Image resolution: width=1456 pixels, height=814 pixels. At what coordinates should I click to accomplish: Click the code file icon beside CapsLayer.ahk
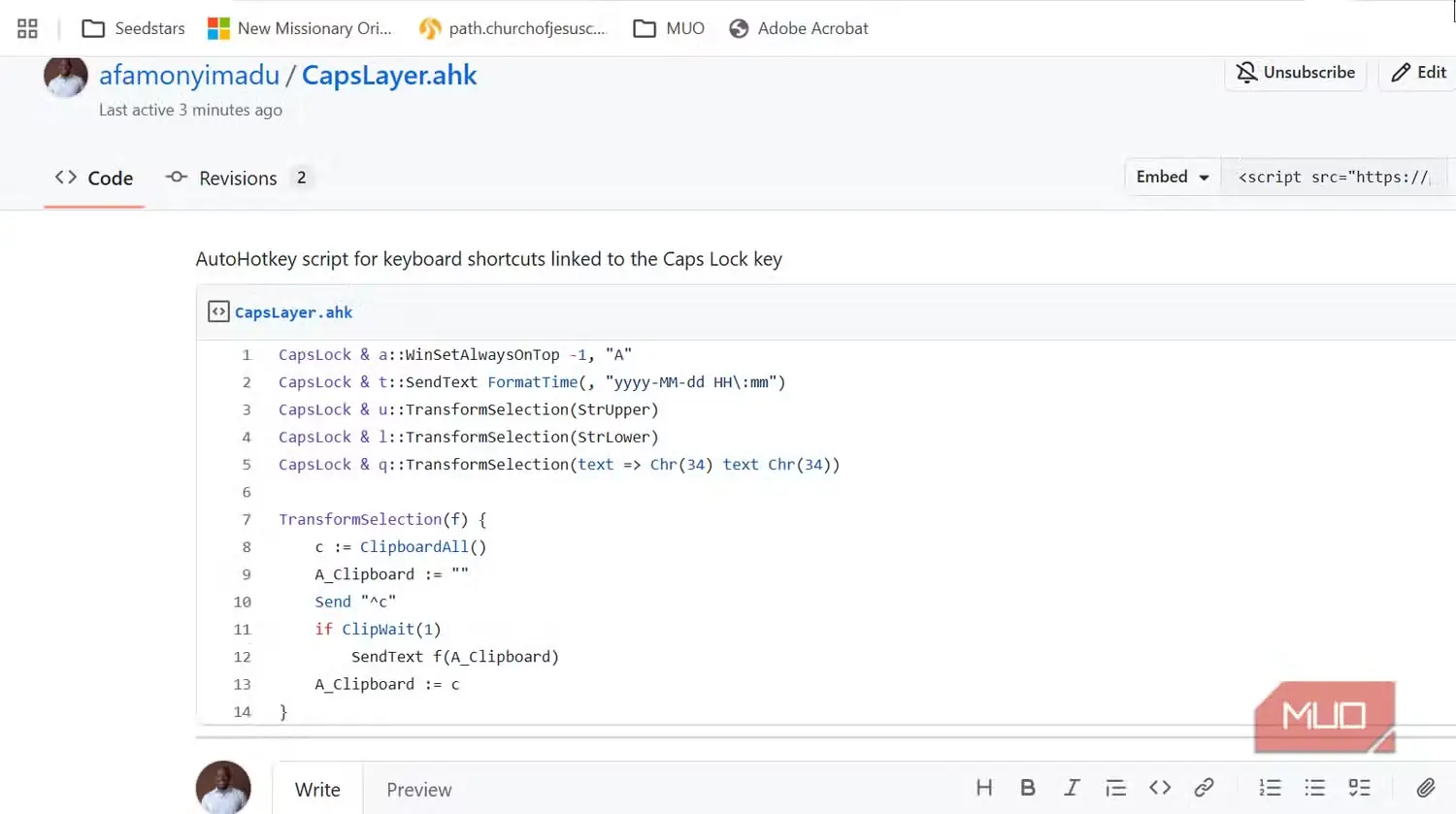pyautogui.click(x=218, y=311)
